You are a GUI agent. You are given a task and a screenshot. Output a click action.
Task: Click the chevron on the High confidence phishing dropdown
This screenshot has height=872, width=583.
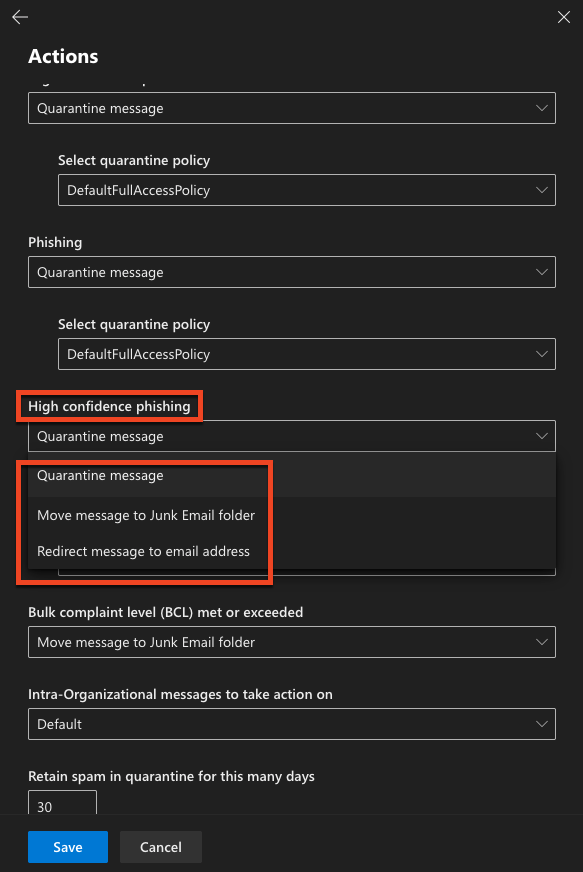pos(541,436)
